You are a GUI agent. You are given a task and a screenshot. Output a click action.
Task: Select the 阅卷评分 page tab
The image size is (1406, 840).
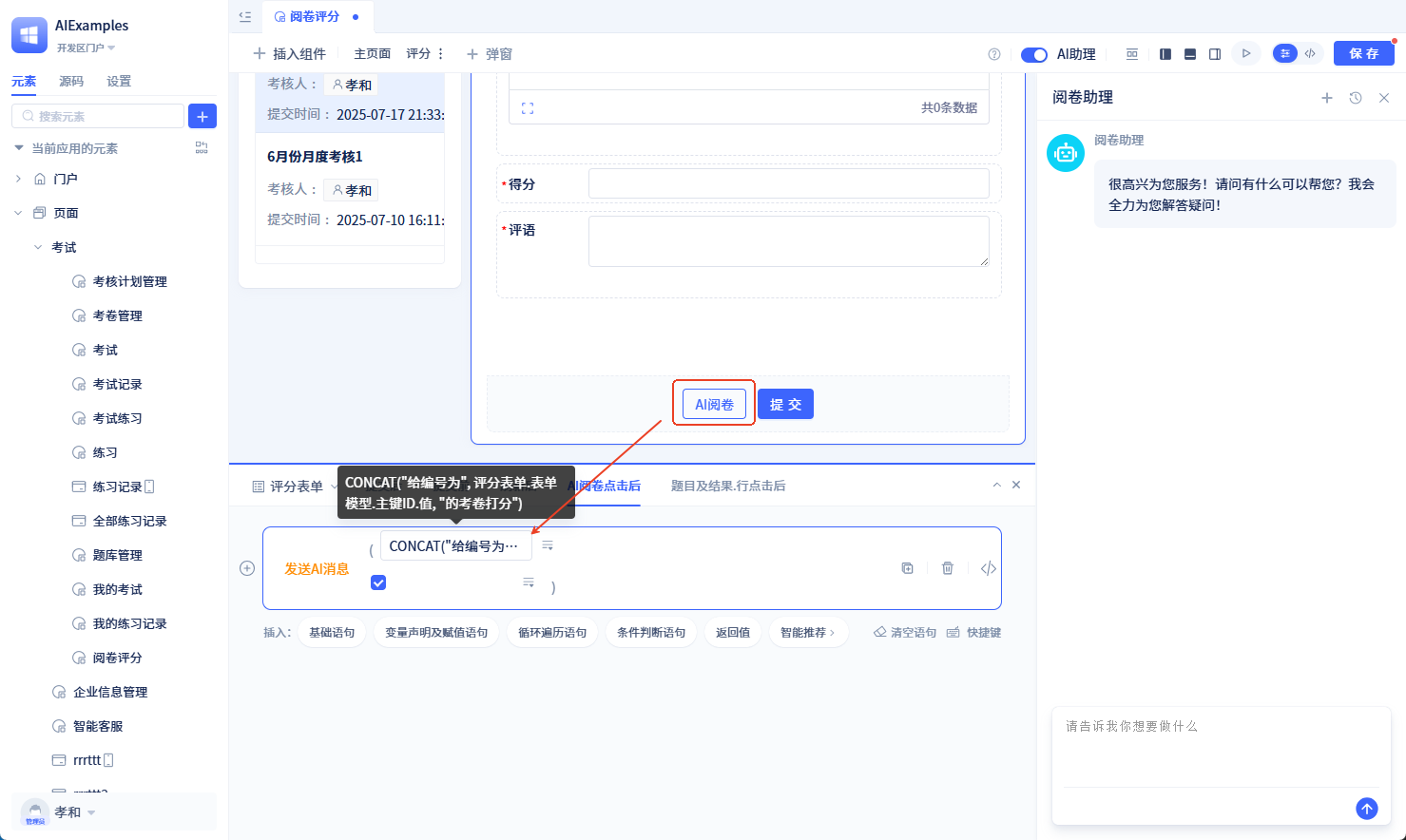pos(315,16)
